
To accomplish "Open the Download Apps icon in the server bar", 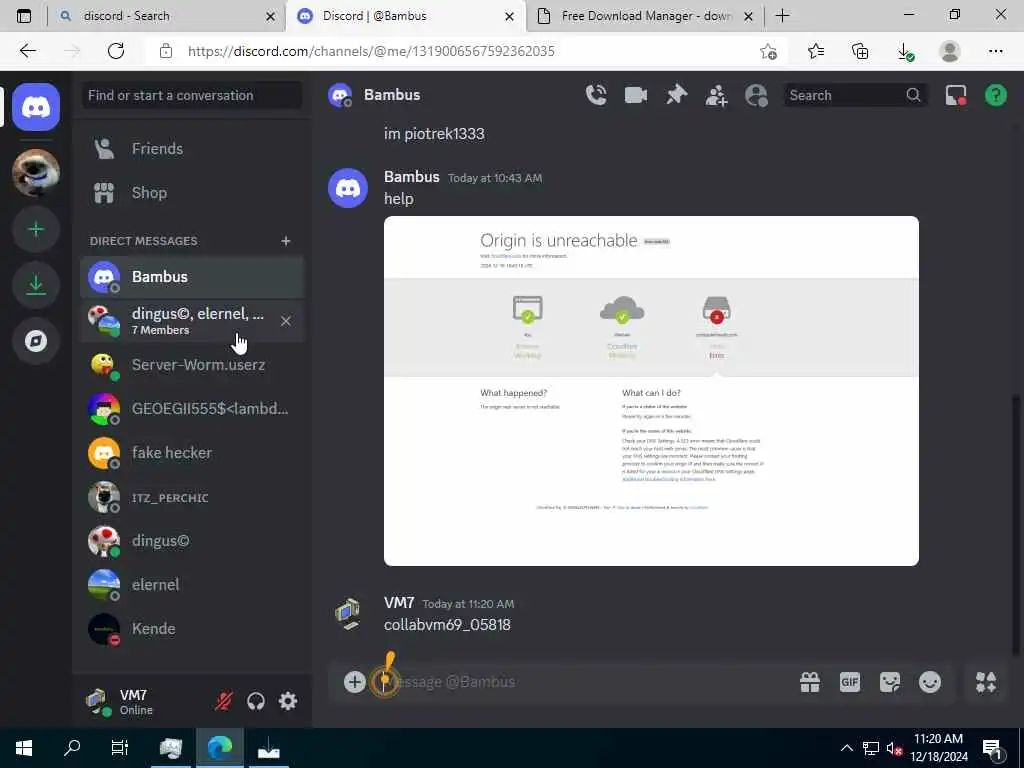I will click(36, 285).
